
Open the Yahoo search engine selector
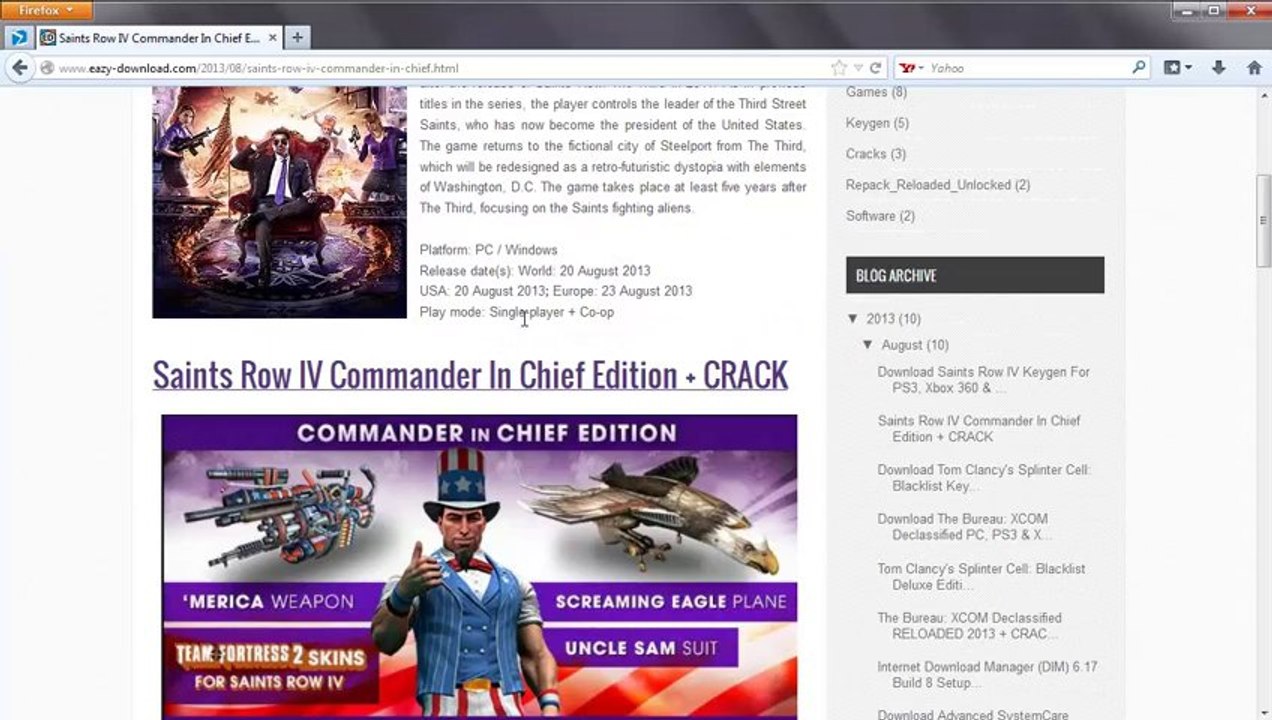(x=911, y=68)
